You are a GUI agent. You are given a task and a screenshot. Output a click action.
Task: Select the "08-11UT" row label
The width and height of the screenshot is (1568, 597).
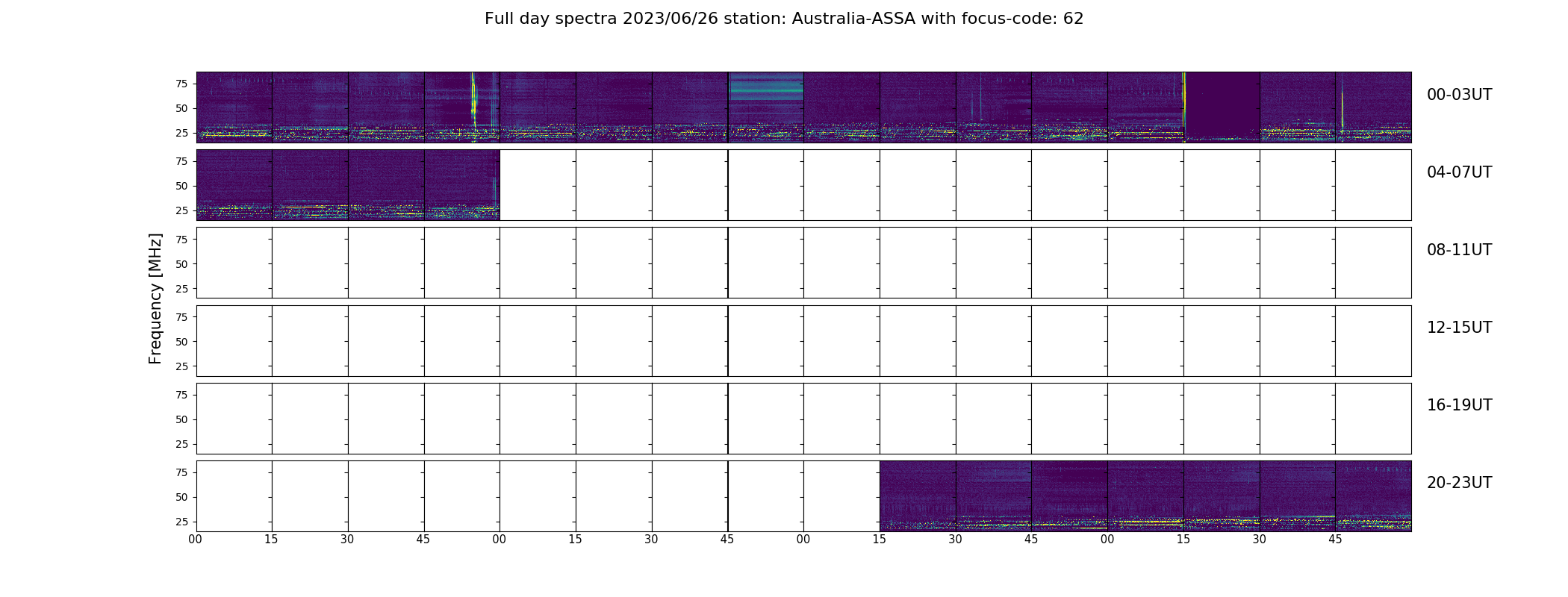point(1459,250)
